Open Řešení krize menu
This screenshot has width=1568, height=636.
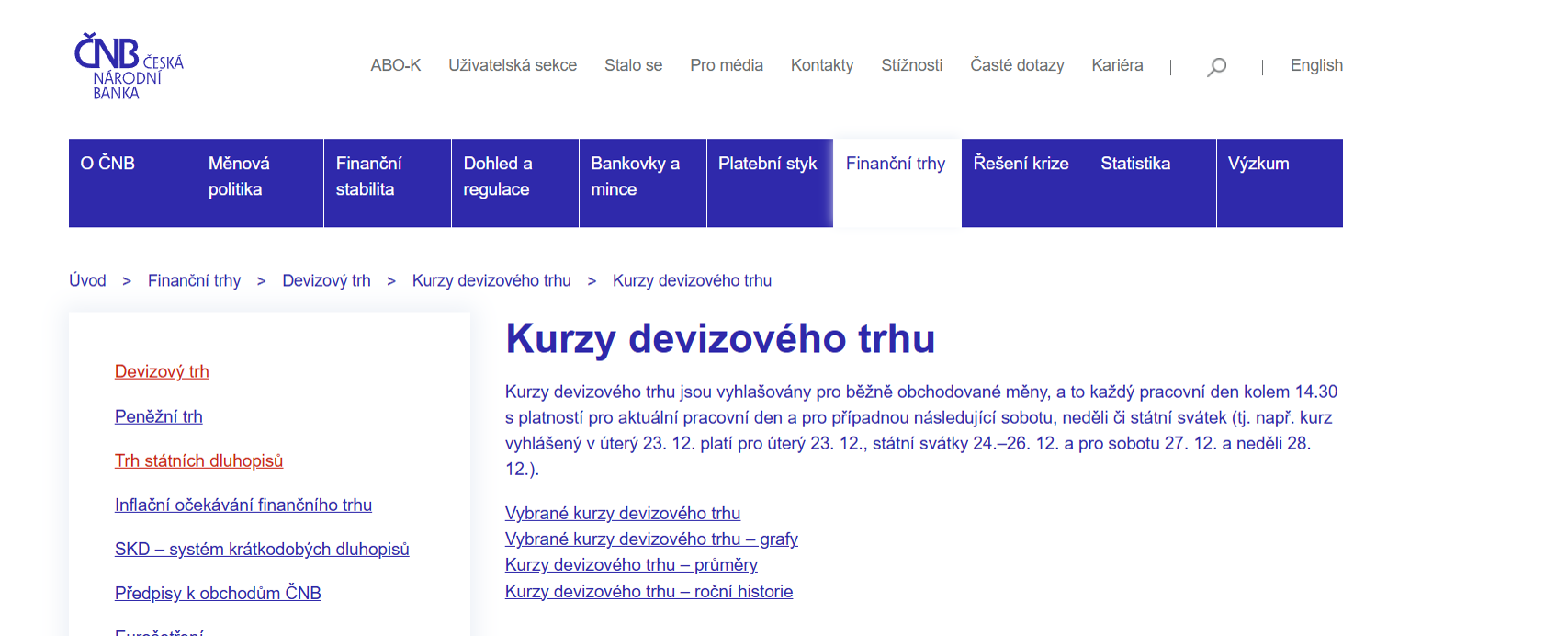pyautogui.click(x=1025, y=183)
